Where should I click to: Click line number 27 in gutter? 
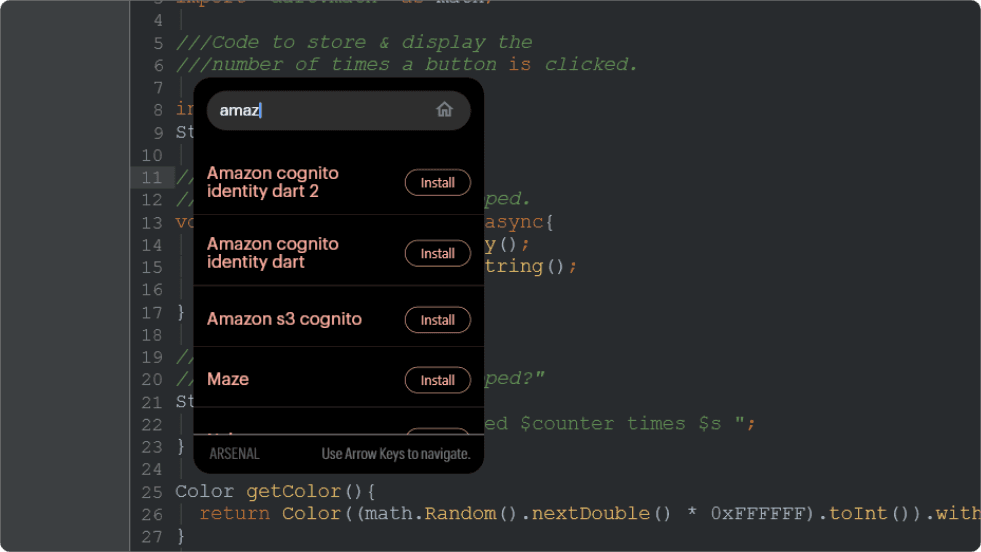click(x=152, y=537)
